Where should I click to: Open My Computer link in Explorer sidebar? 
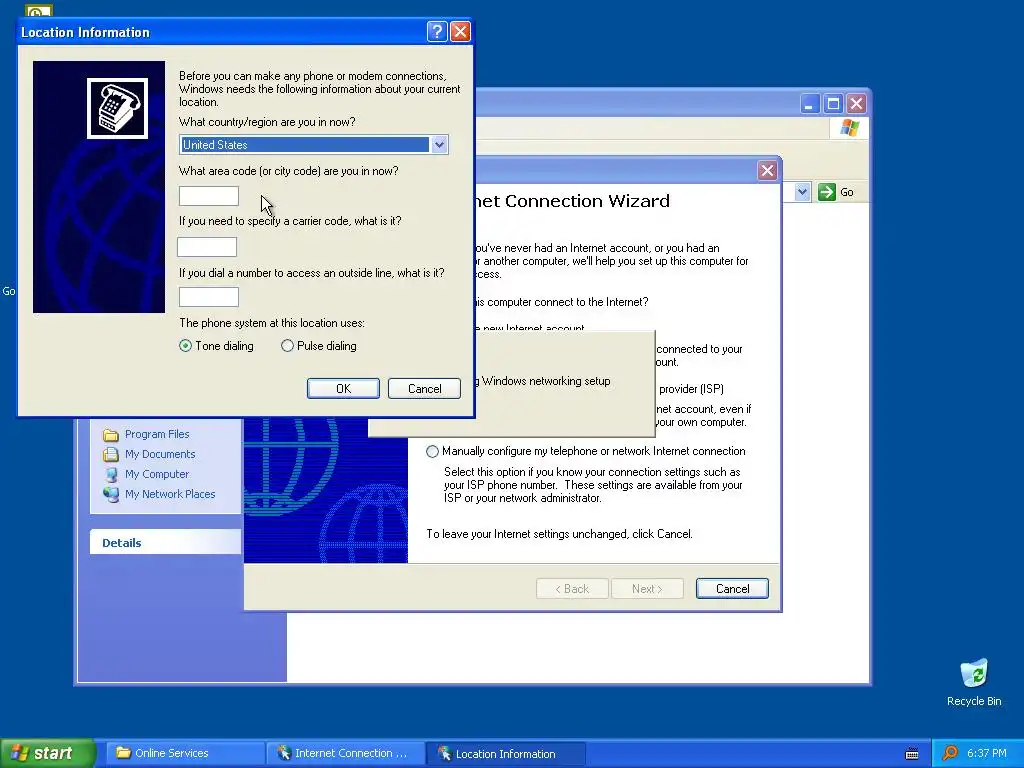(x=157, y=474)
